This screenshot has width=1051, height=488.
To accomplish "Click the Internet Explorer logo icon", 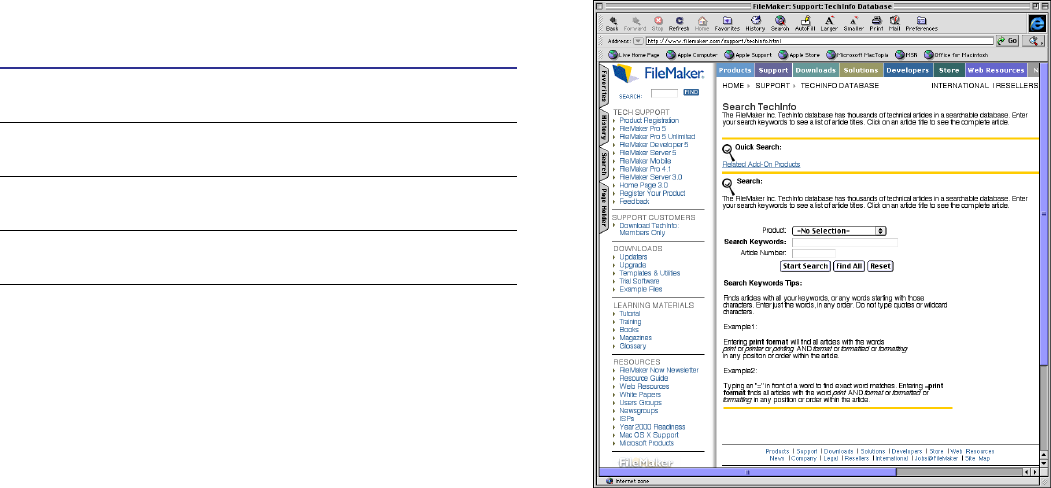I will pos(1036,23).
